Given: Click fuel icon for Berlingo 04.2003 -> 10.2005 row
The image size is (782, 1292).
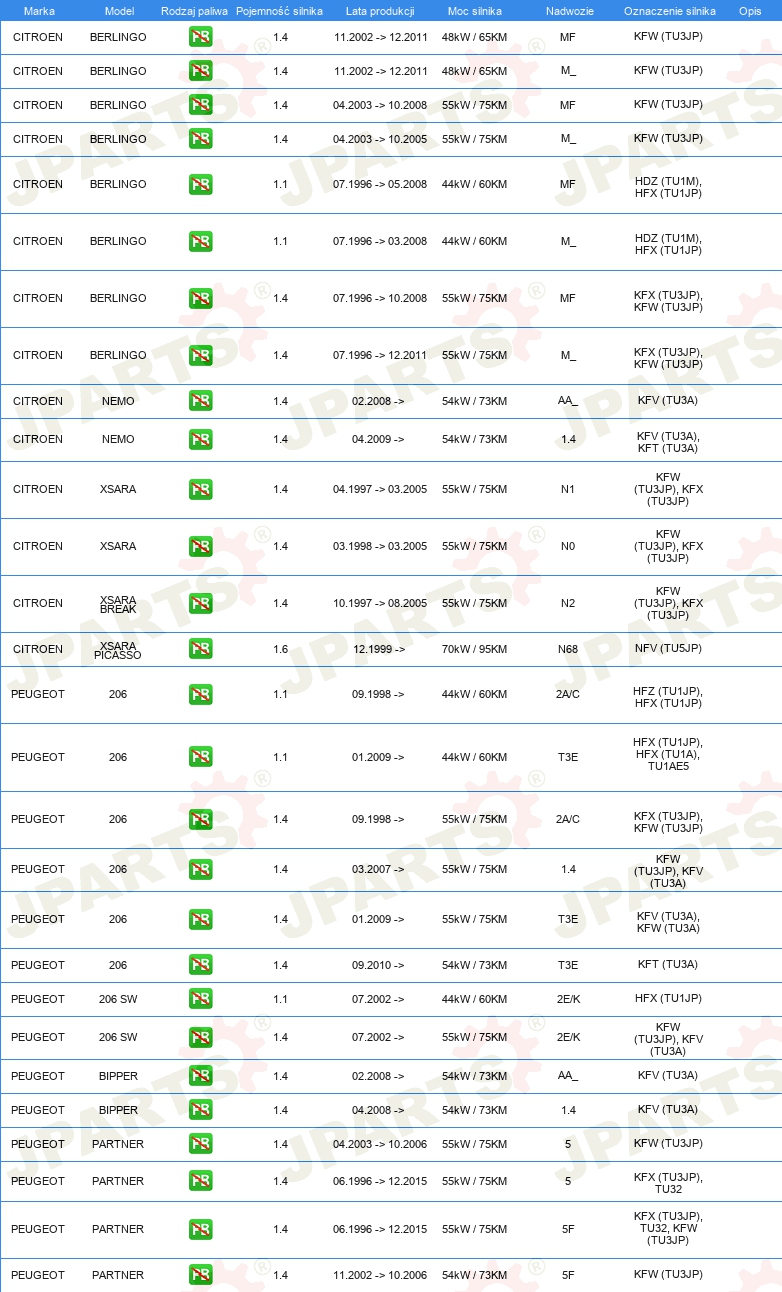Looking at the screenshot, I should 200,139.
